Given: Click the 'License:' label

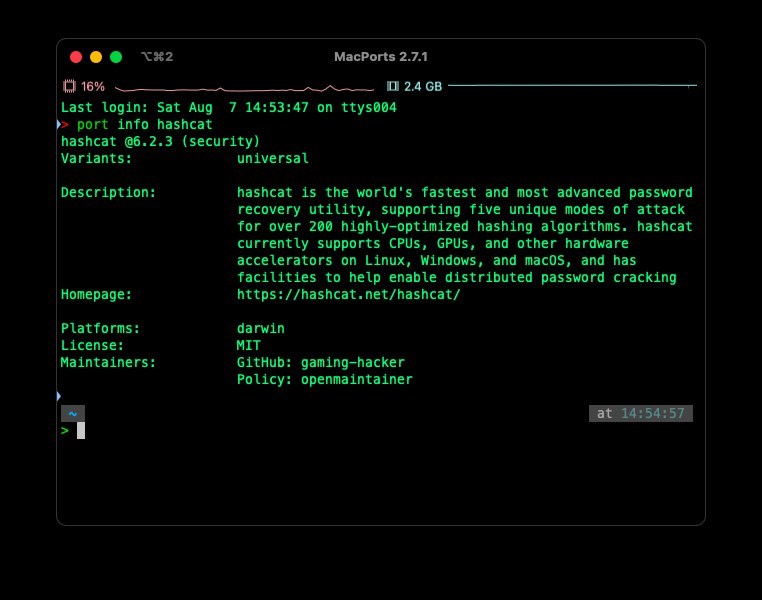Looking at the screenshot, I should tap(92, 346).
